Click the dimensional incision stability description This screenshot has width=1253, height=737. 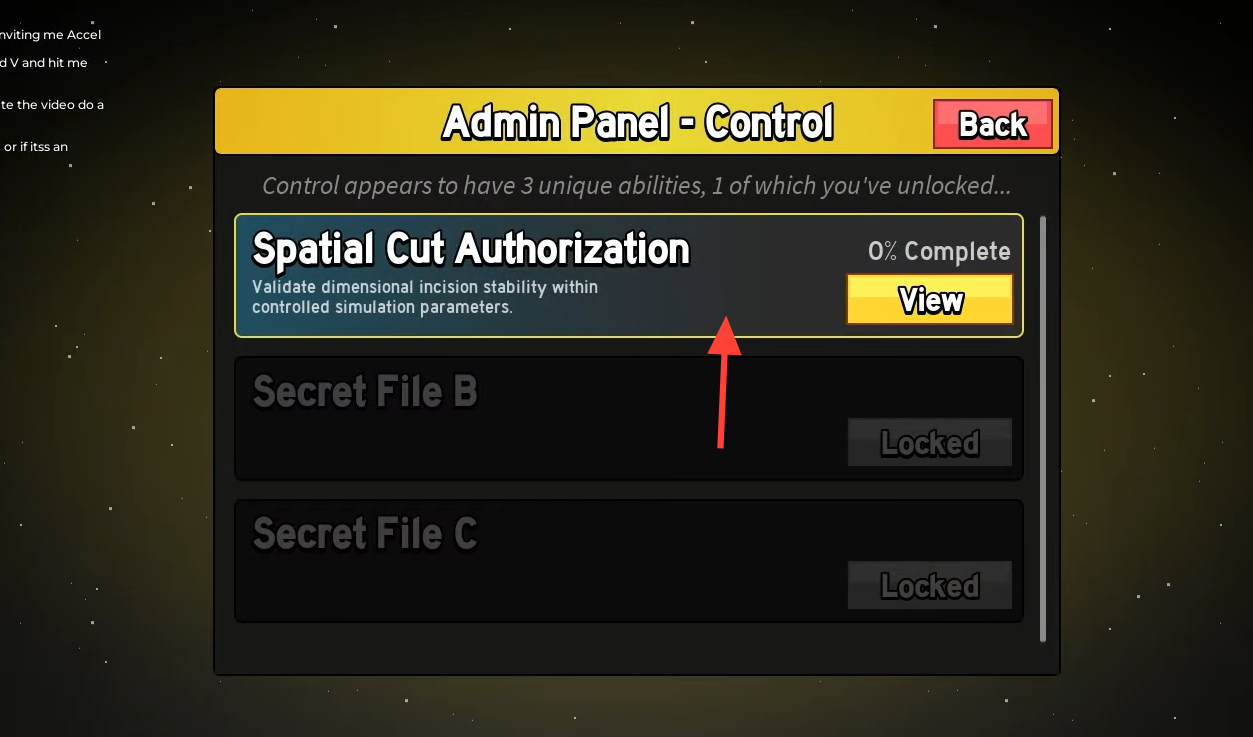pyautogui.click(x=425, y=297)
